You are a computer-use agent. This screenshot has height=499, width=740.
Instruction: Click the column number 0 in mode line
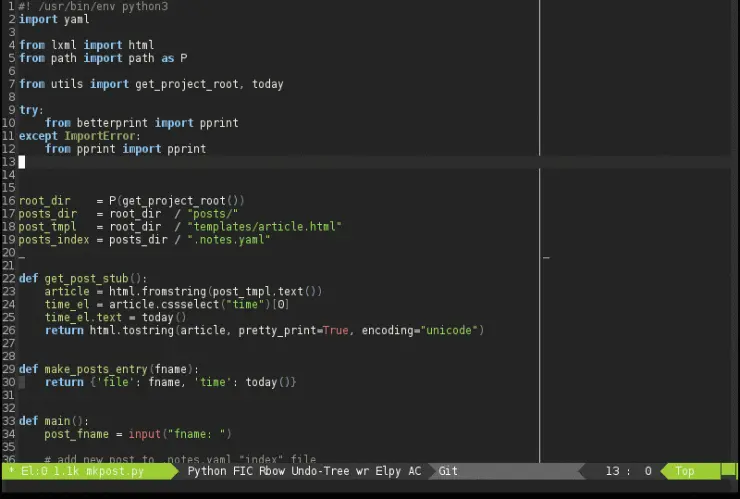[x=647, y=471]
